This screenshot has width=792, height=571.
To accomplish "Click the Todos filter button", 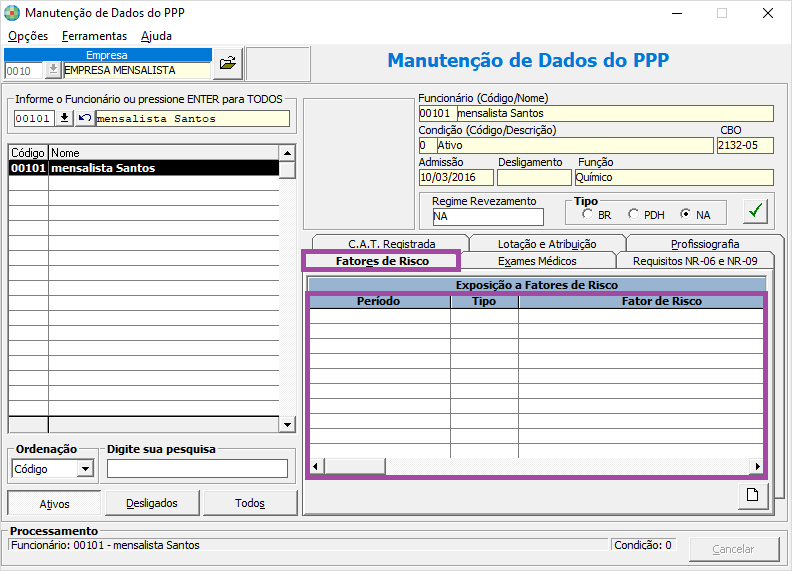I will [250, 503].
